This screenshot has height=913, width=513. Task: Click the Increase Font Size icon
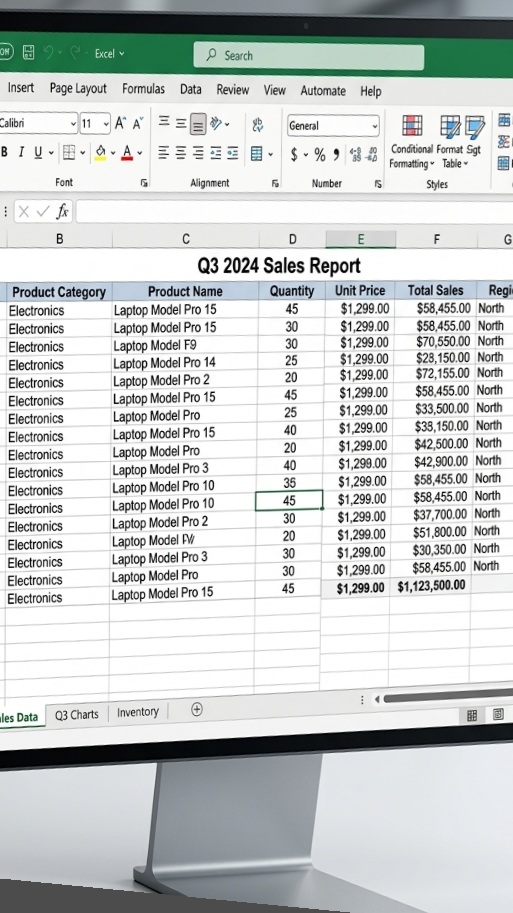pyautogui.click(x=120, y=123)
